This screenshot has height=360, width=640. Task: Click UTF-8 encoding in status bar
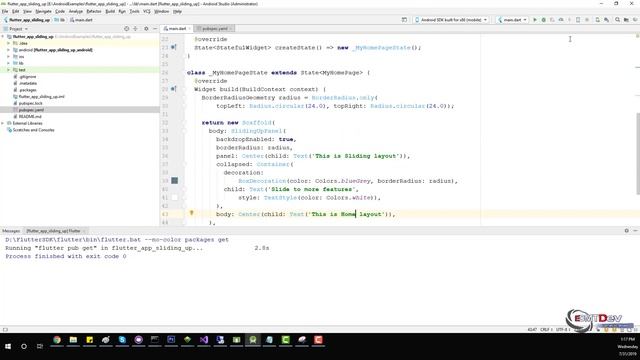562,329
